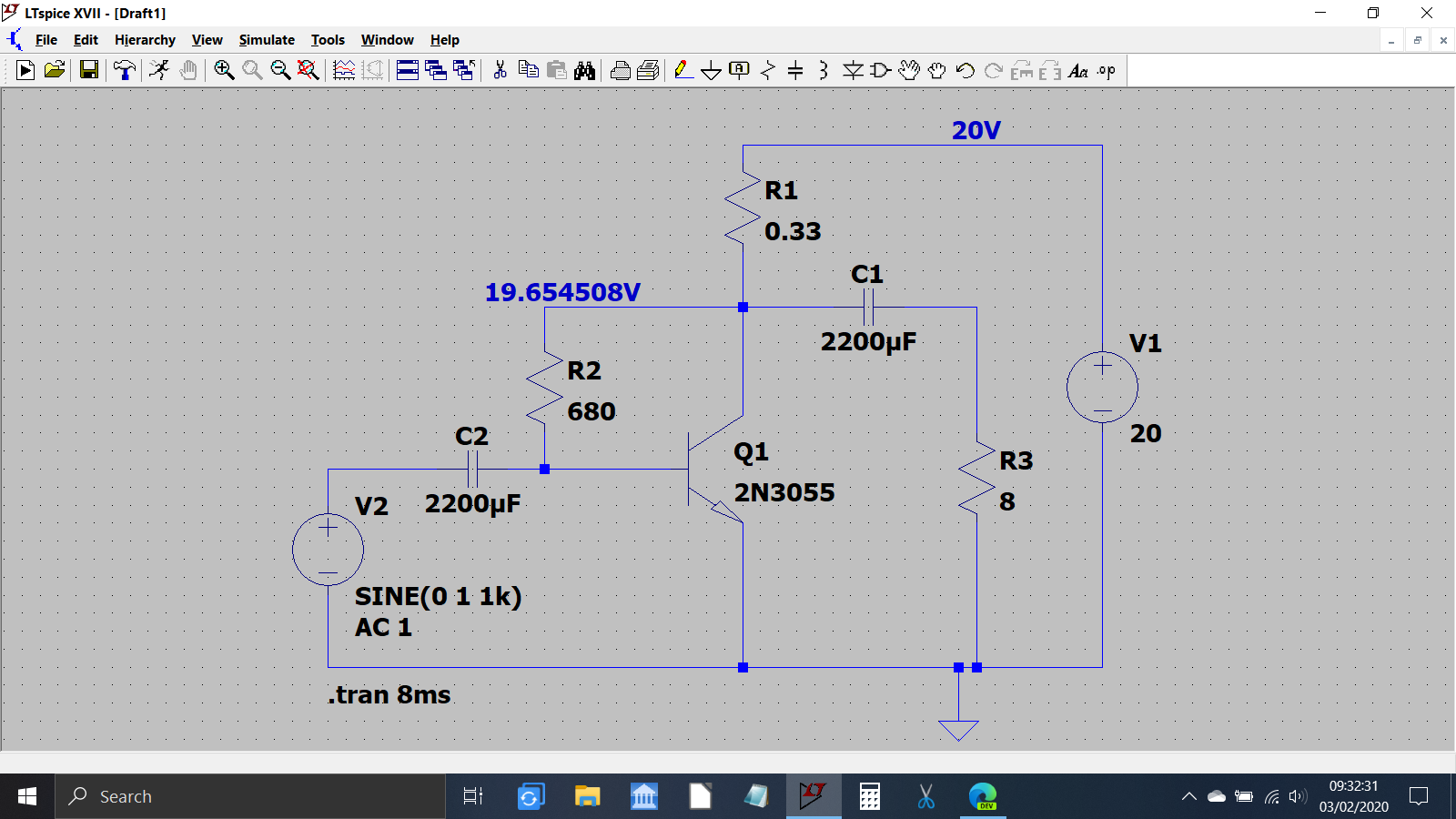Create a new schematic via toolbar

25,70
